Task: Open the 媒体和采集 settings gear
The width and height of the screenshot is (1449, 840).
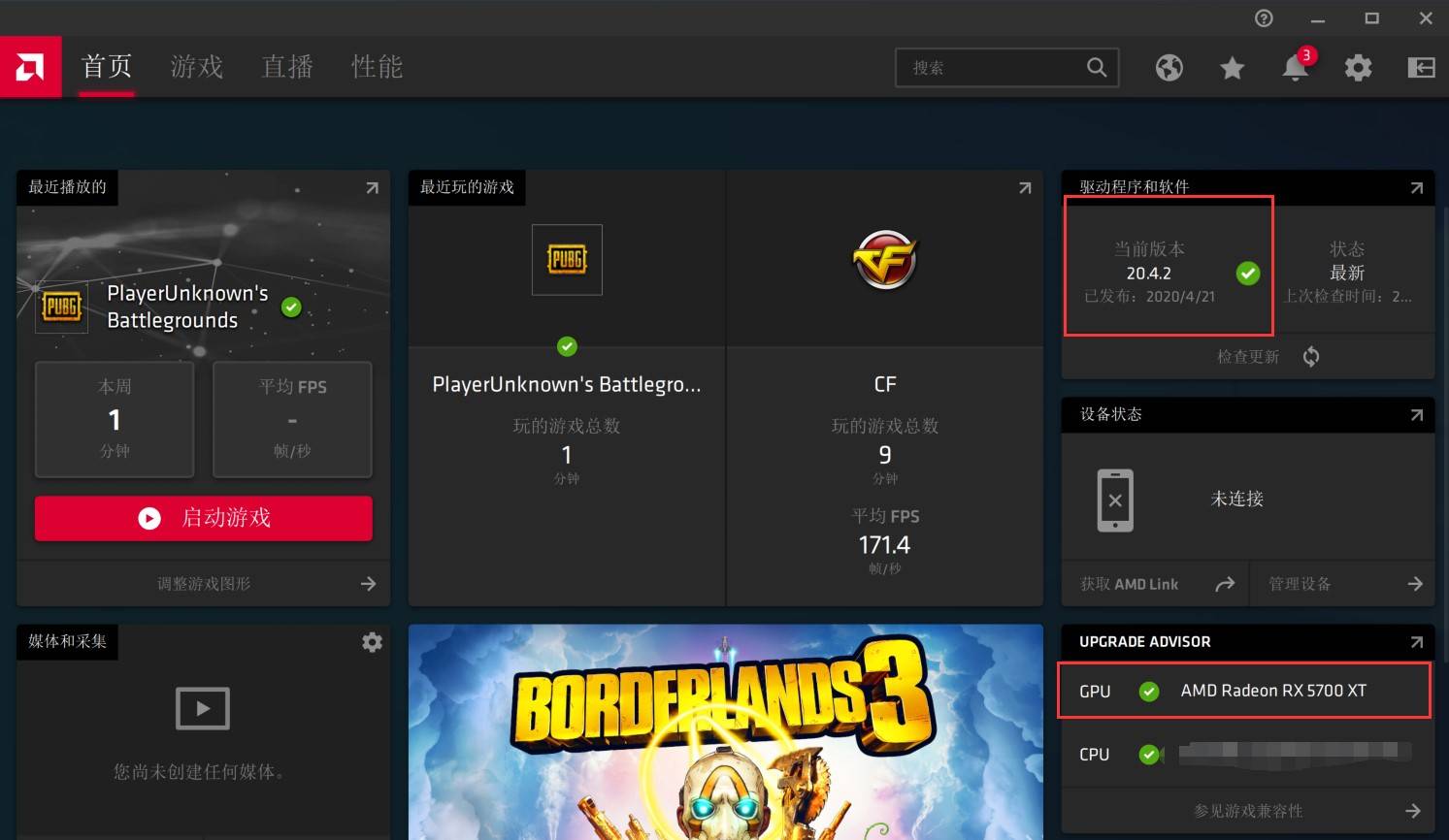Action: [372, 642]
